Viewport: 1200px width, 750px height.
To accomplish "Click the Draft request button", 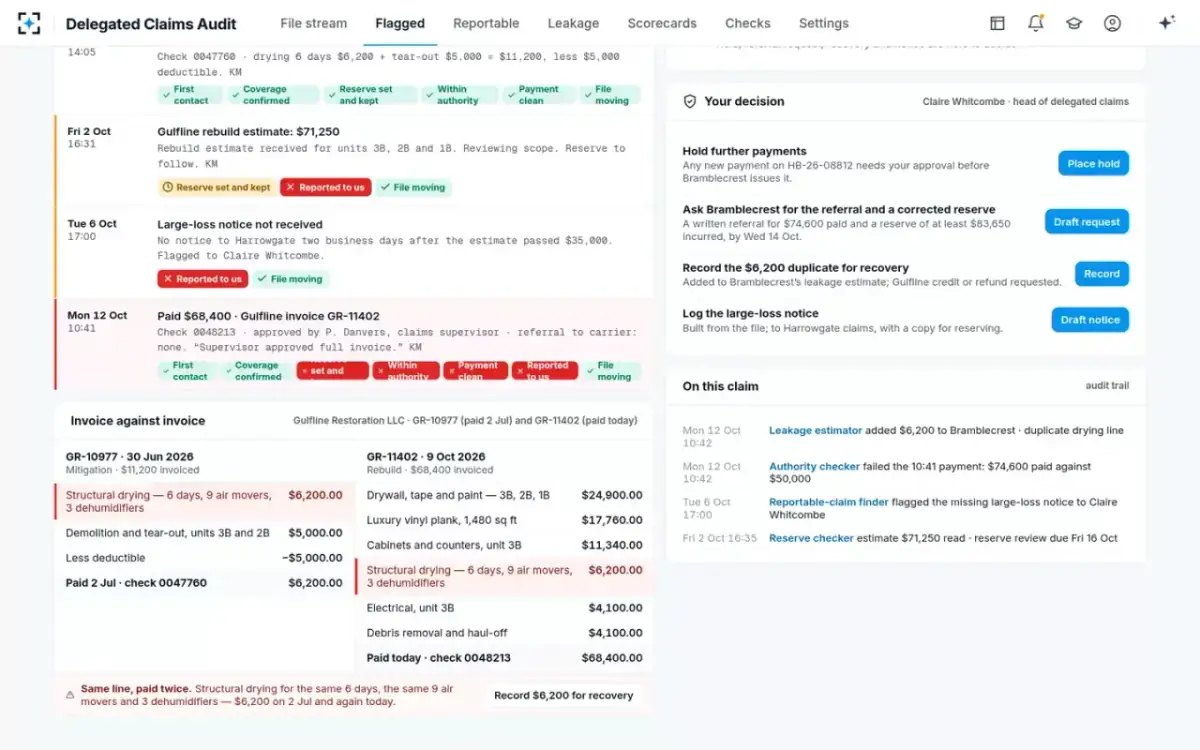I will tap(1087, 222).
